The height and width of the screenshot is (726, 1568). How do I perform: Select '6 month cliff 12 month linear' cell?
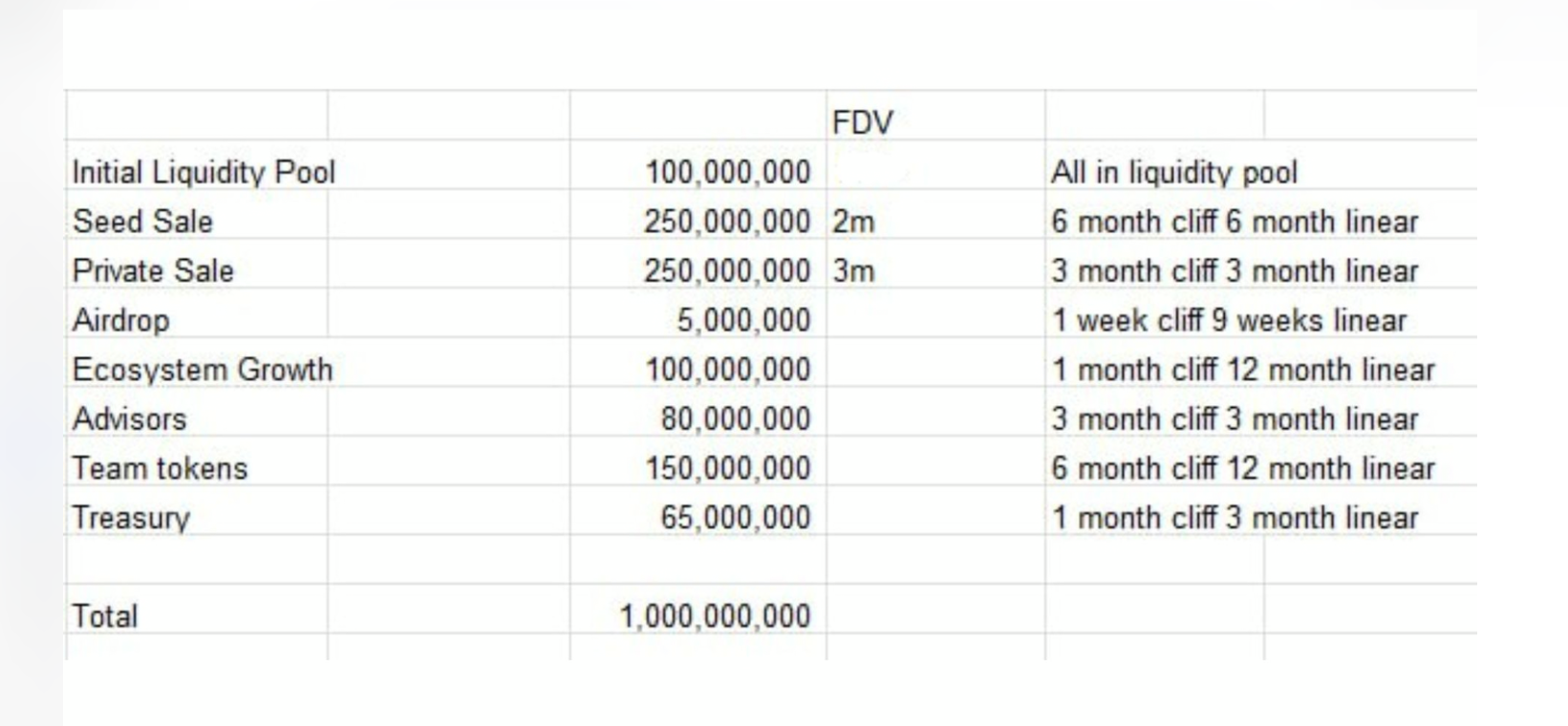tap(1243, 468)
